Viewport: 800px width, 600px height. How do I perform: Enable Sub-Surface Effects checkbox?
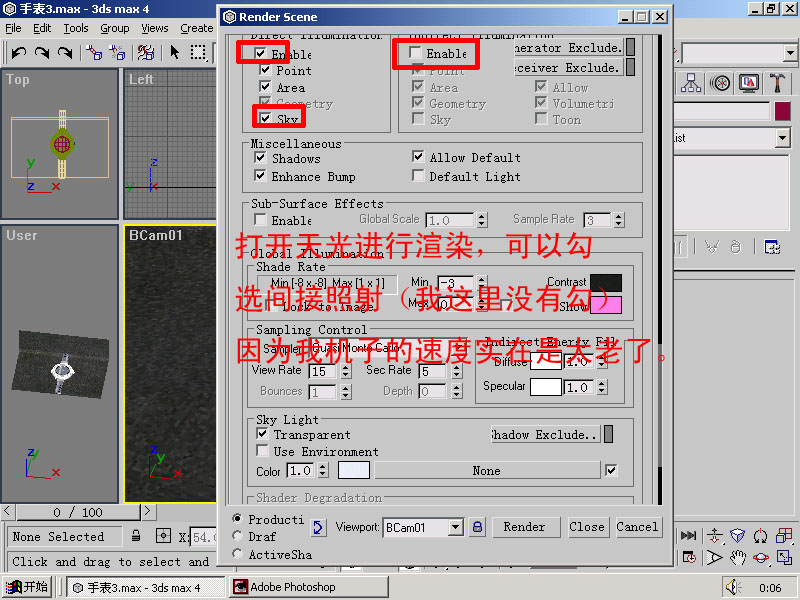pos(260,220)
